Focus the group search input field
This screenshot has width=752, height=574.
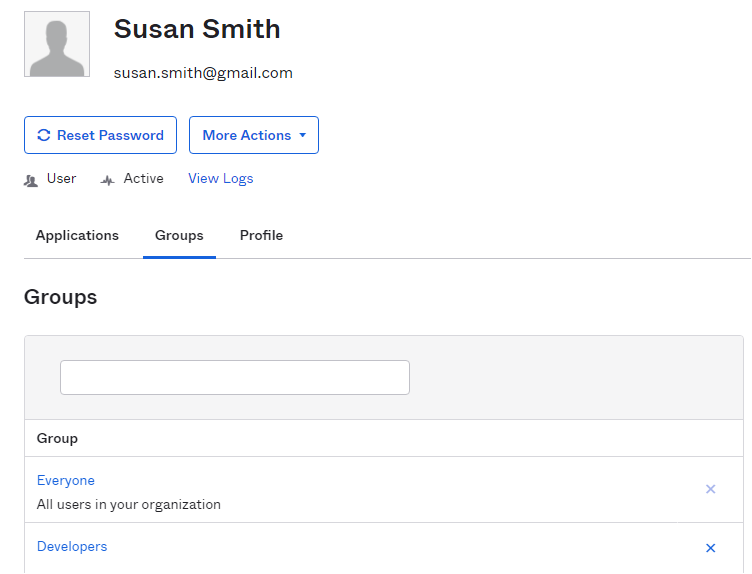235,378
